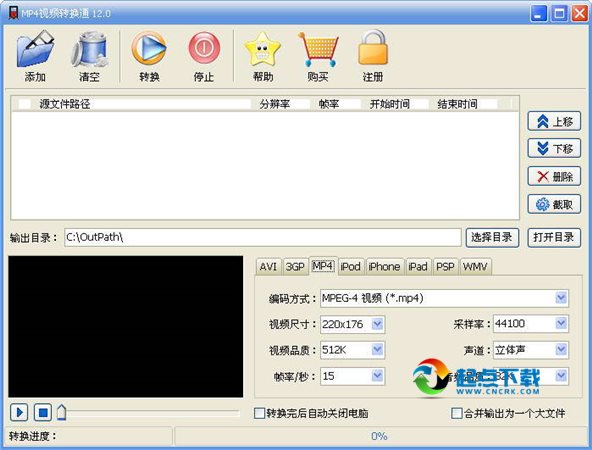Click the 打开目录 button
The height and width of the screenshot is (450, 592).
point(554,237)
